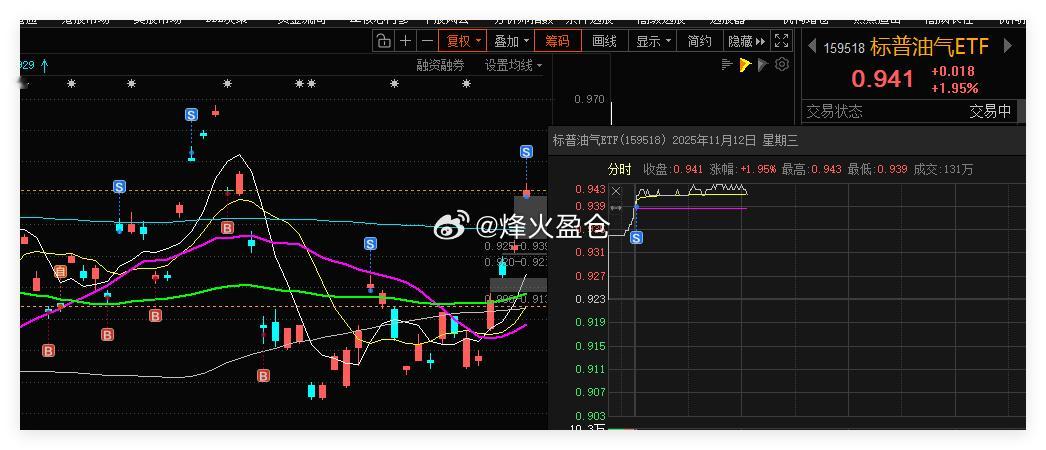Switch to 简约 simple mode
The image size is (1046, 450).
point(699,41)
